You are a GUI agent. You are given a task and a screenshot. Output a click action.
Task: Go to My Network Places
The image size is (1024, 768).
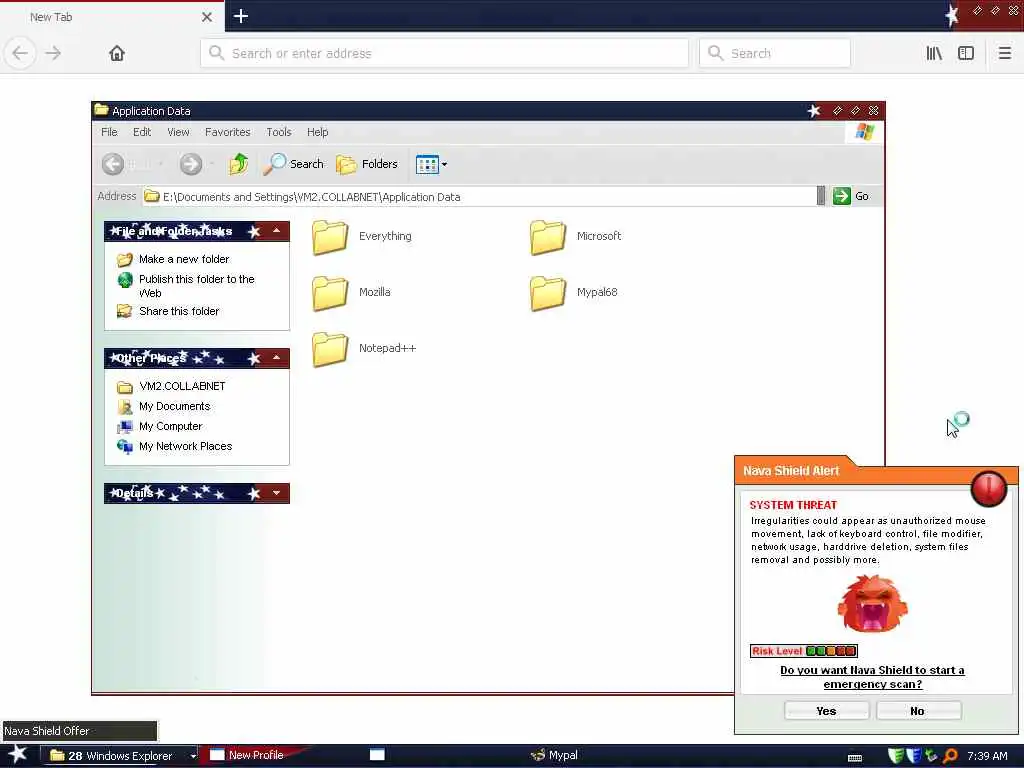[x=174, y=447]
